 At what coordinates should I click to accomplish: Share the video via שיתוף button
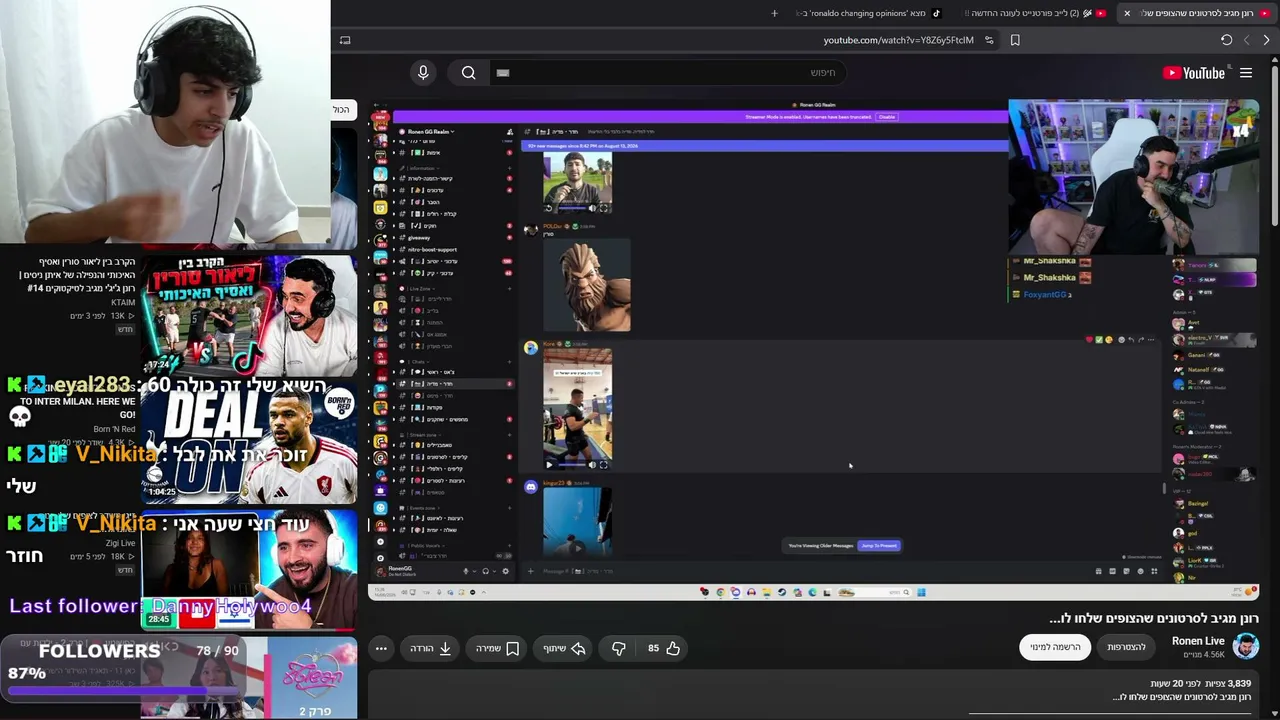click(564, 648)
